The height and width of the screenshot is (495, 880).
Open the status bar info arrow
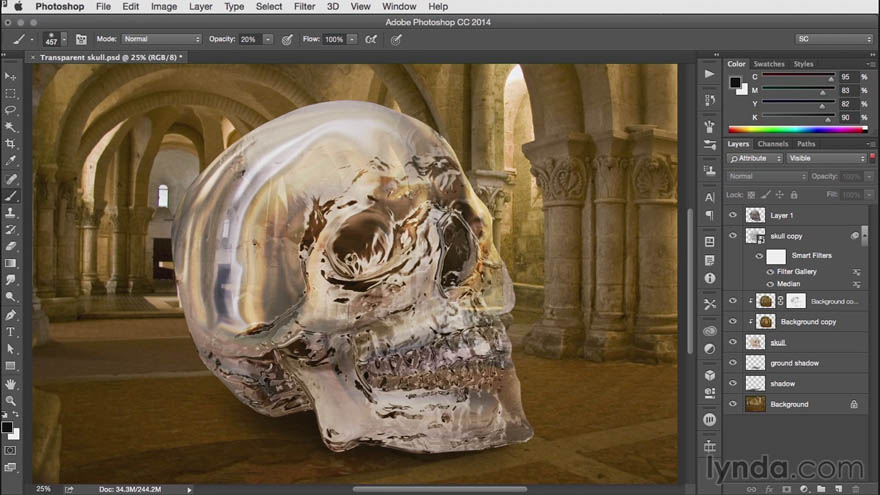[189, 490]
